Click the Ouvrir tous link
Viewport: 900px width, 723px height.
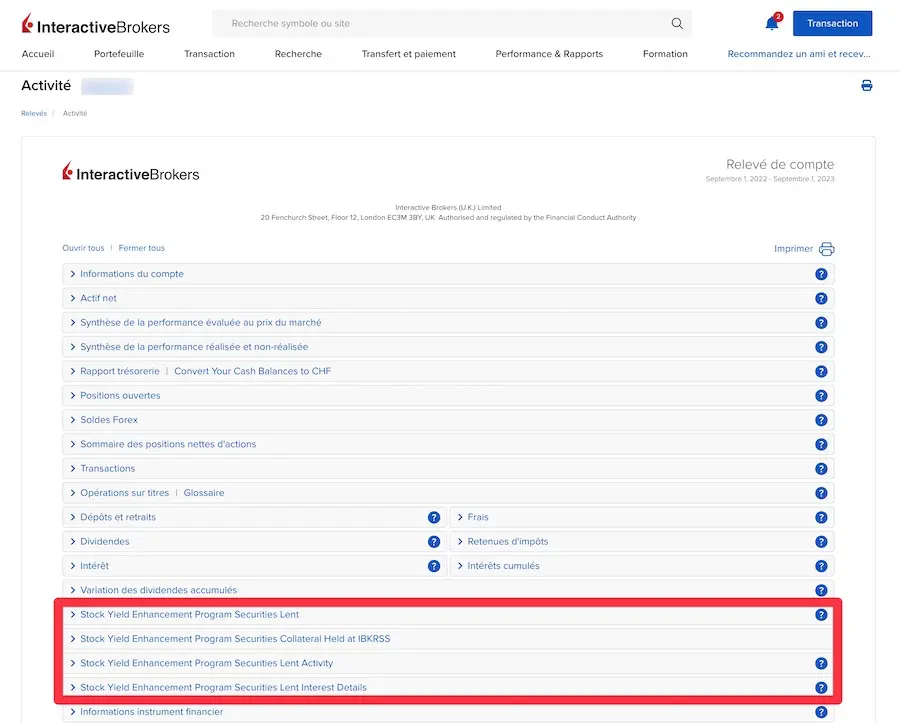tap(83, 248)
